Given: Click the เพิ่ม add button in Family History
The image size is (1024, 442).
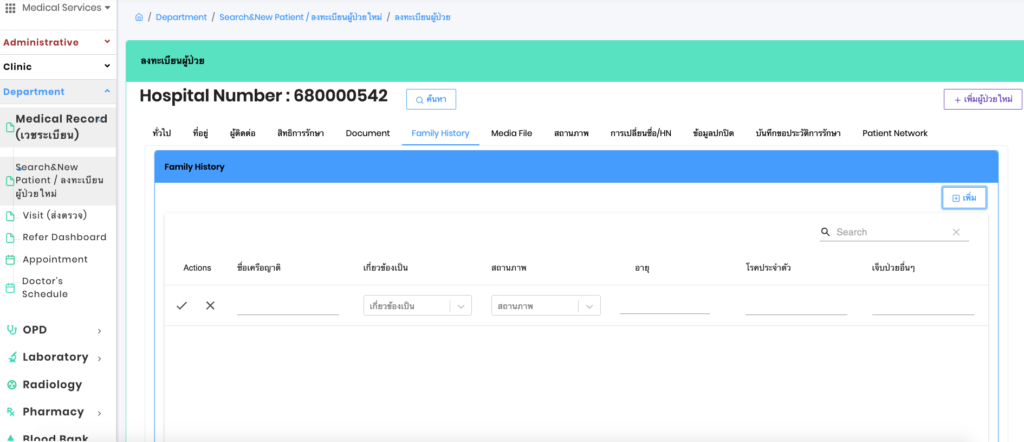Looking at the screenshot, I should pyautogui.click(x=964, y=198).
